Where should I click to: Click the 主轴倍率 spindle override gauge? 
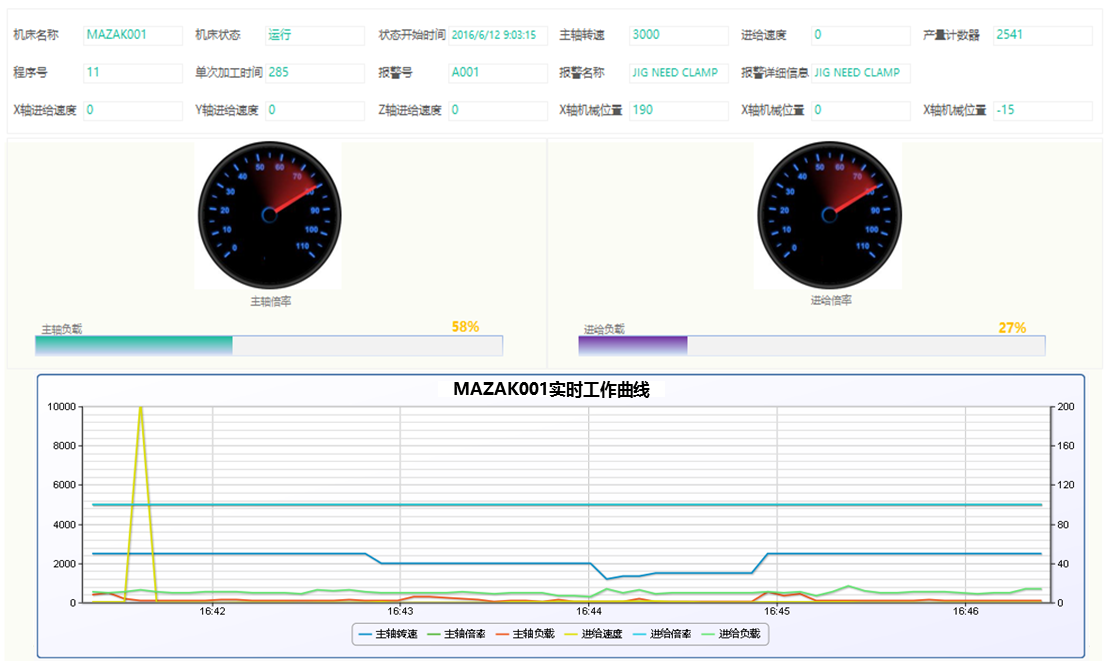(x=269, y=215)
